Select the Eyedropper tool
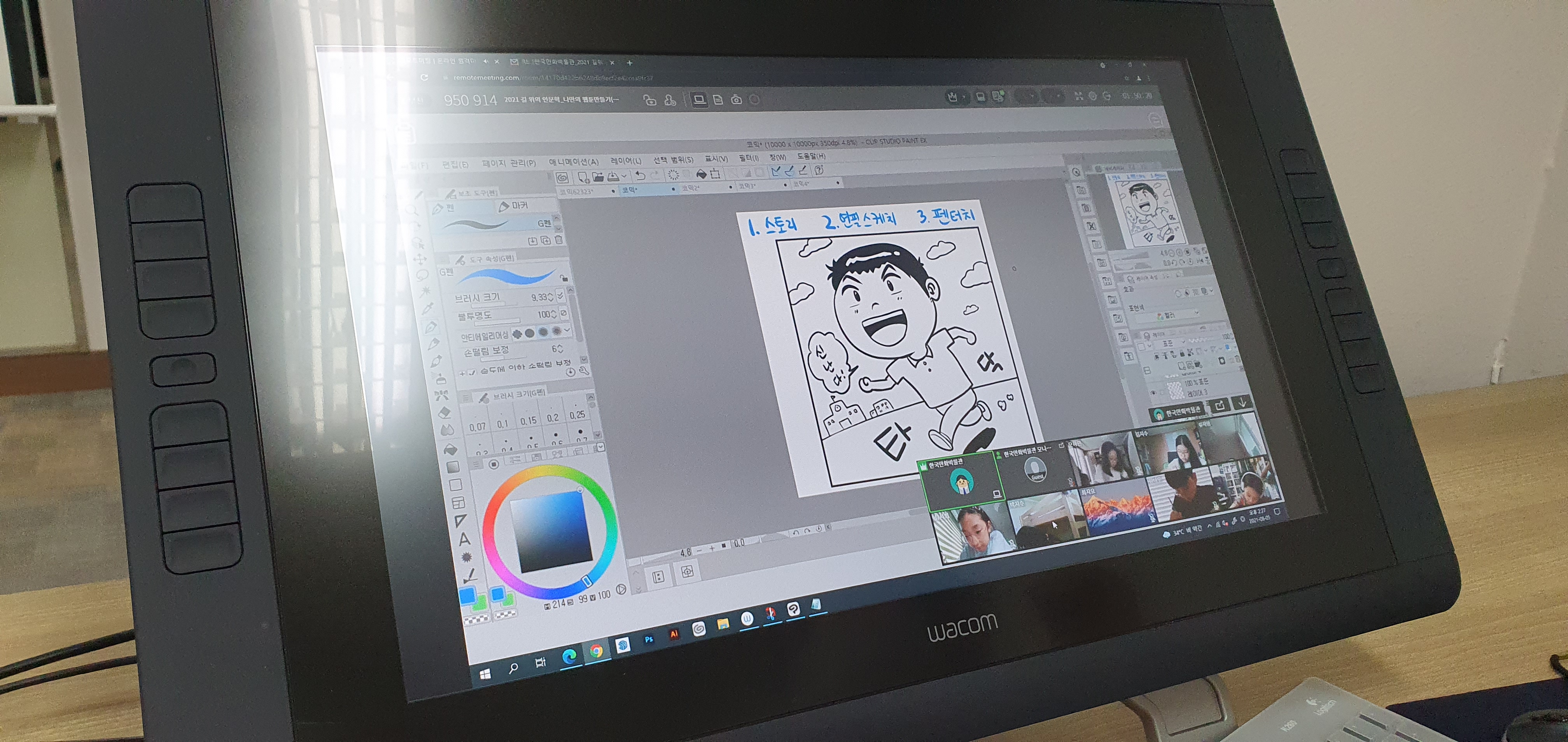Image resolution: width=1568 pixels, height=742 pixels. pos(428,309)
